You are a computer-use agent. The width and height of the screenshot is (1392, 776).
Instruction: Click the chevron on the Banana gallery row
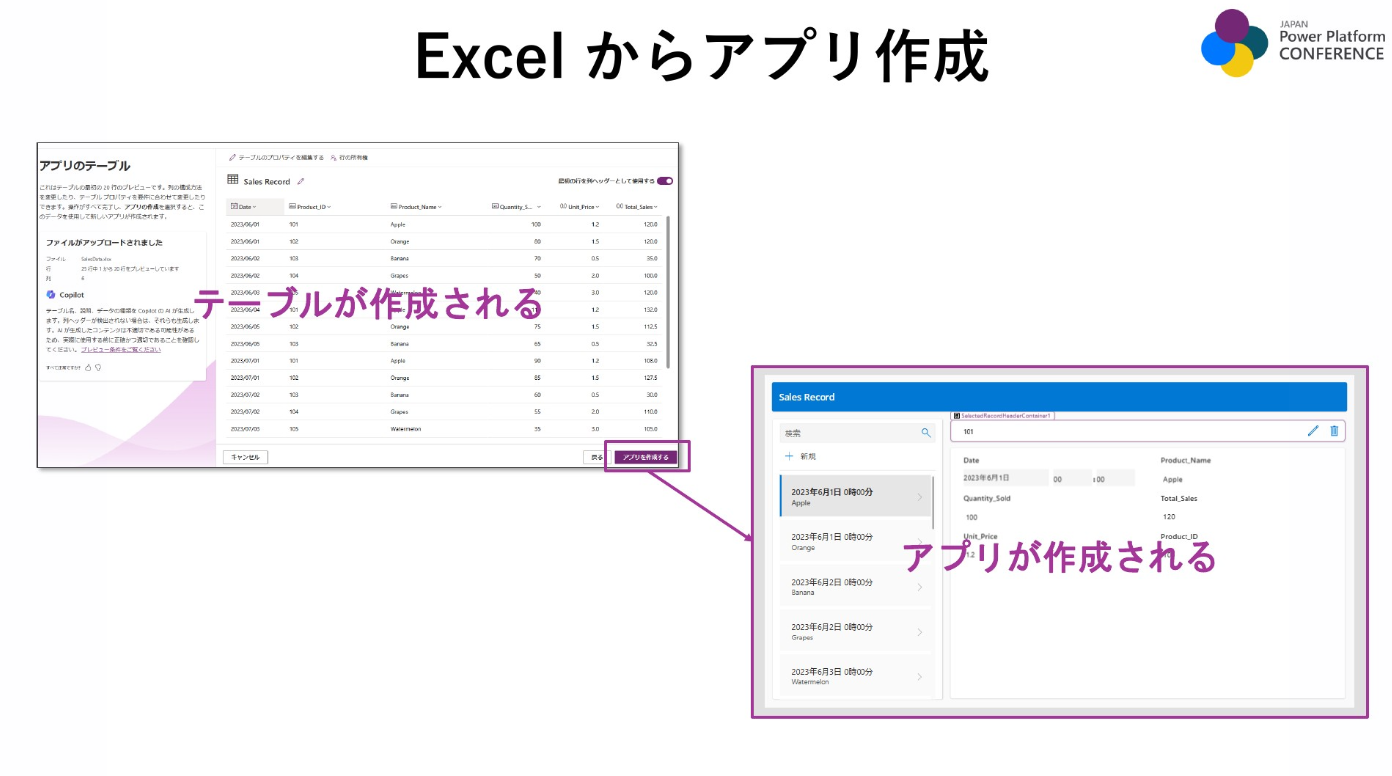click(920, 587)
